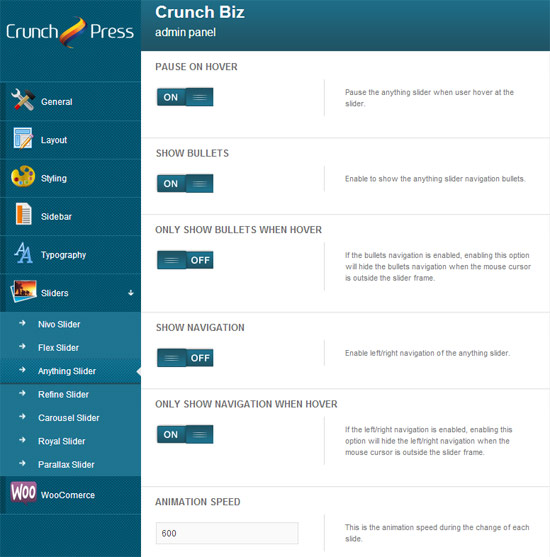550x557 pixels.
Task: Toggle the Pause On Hover switch
Action: 185,97
